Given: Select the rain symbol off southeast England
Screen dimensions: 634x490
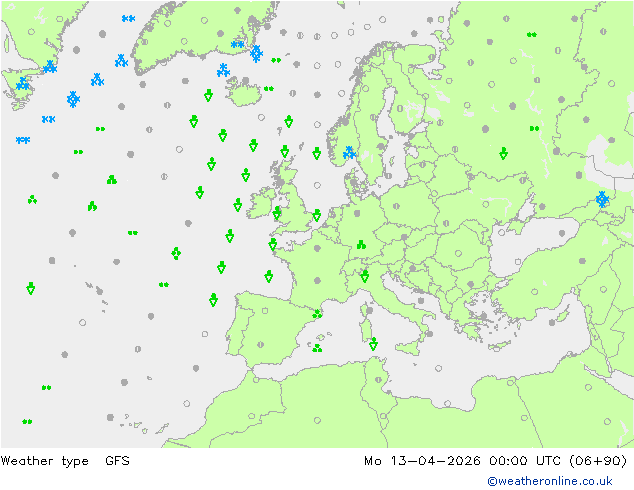Looking at the screenshot, I should click(317, 215).
